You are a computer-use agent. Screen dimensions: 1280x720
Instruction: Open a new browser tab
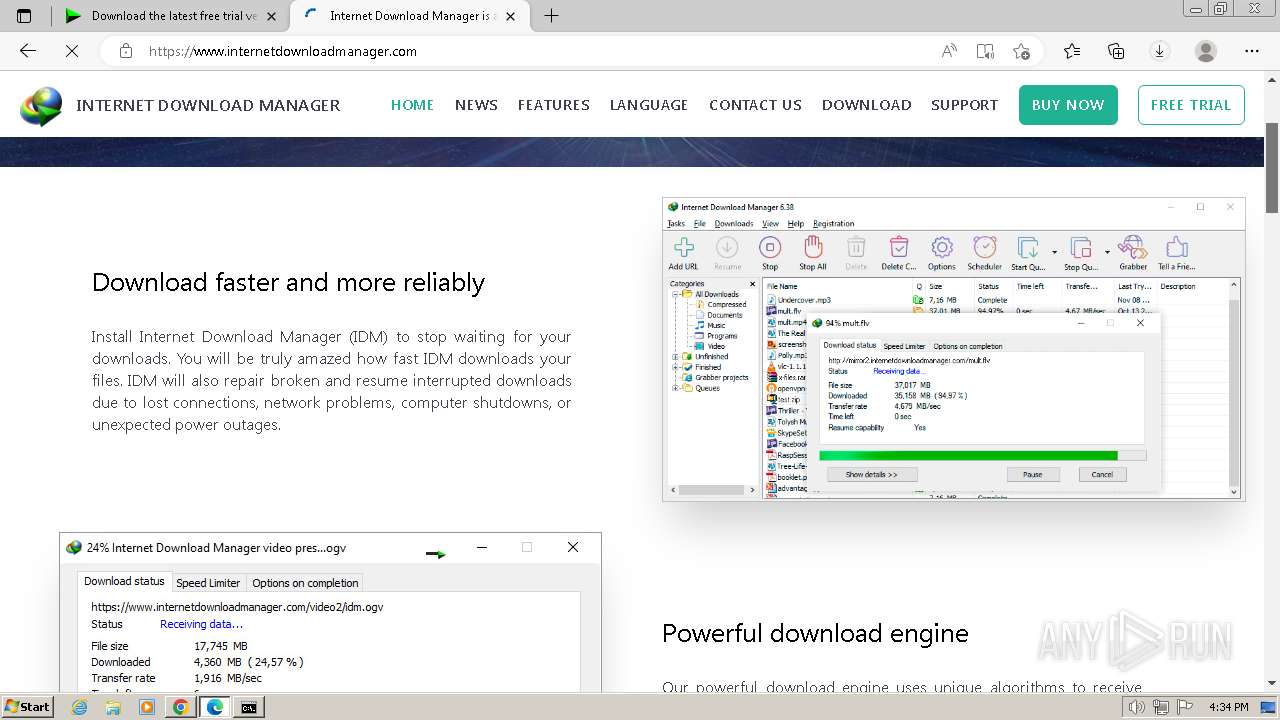(551, 16)
